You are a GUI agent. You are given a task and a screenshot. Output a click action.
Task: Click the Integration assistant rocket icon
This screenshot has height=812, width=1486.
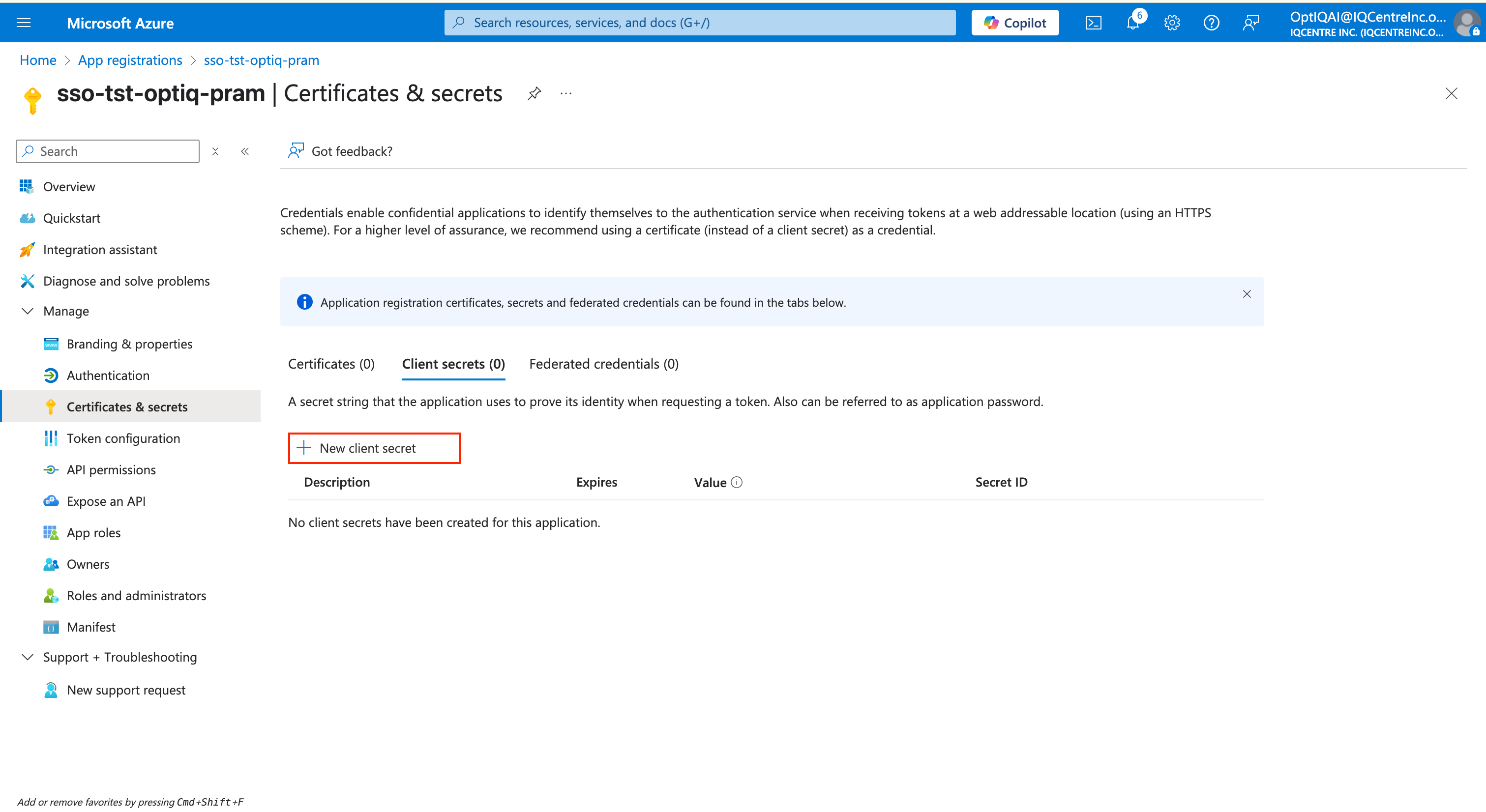[x=27, y=250]
